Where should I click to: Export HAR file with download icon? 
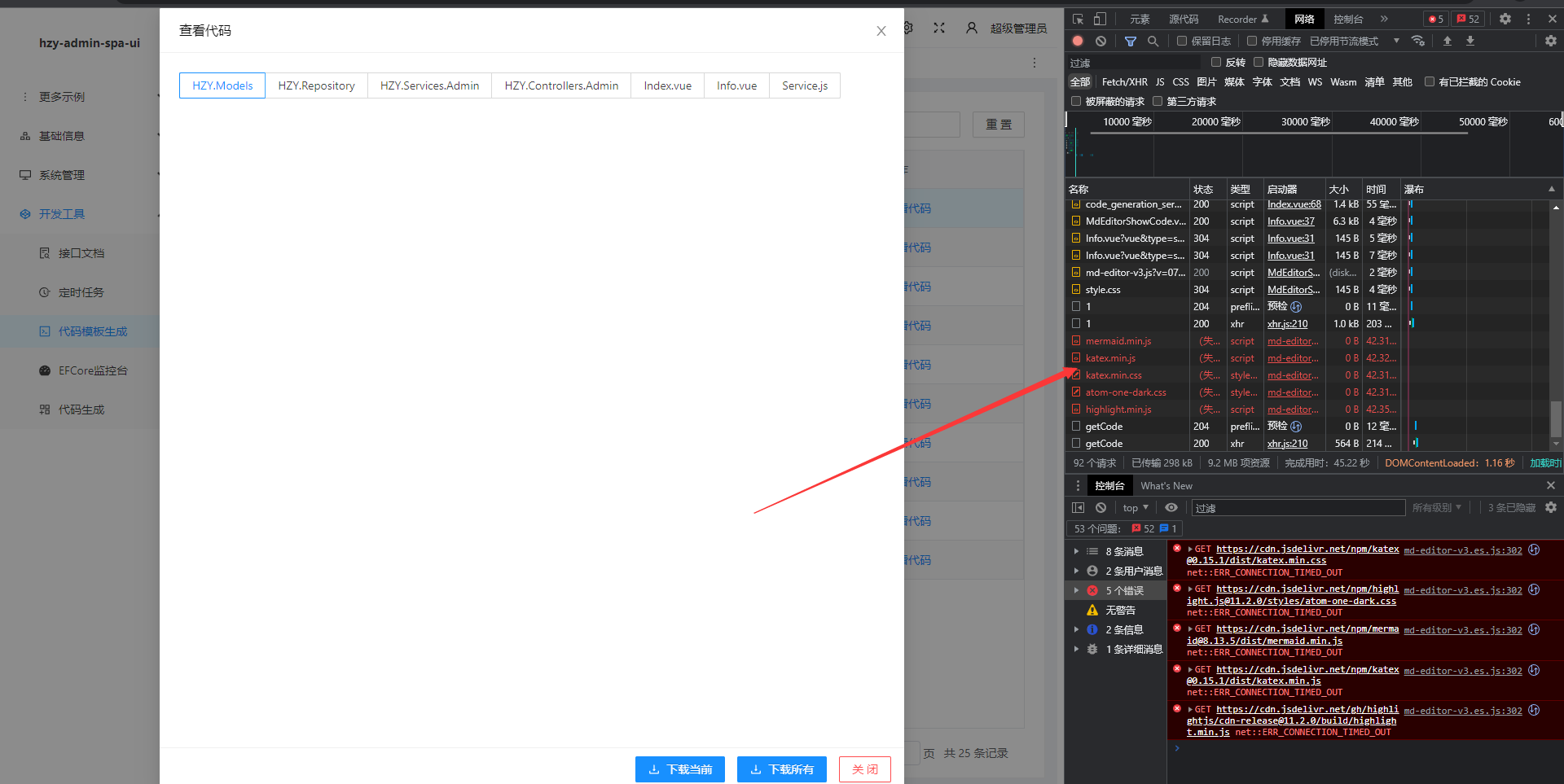1470,41
